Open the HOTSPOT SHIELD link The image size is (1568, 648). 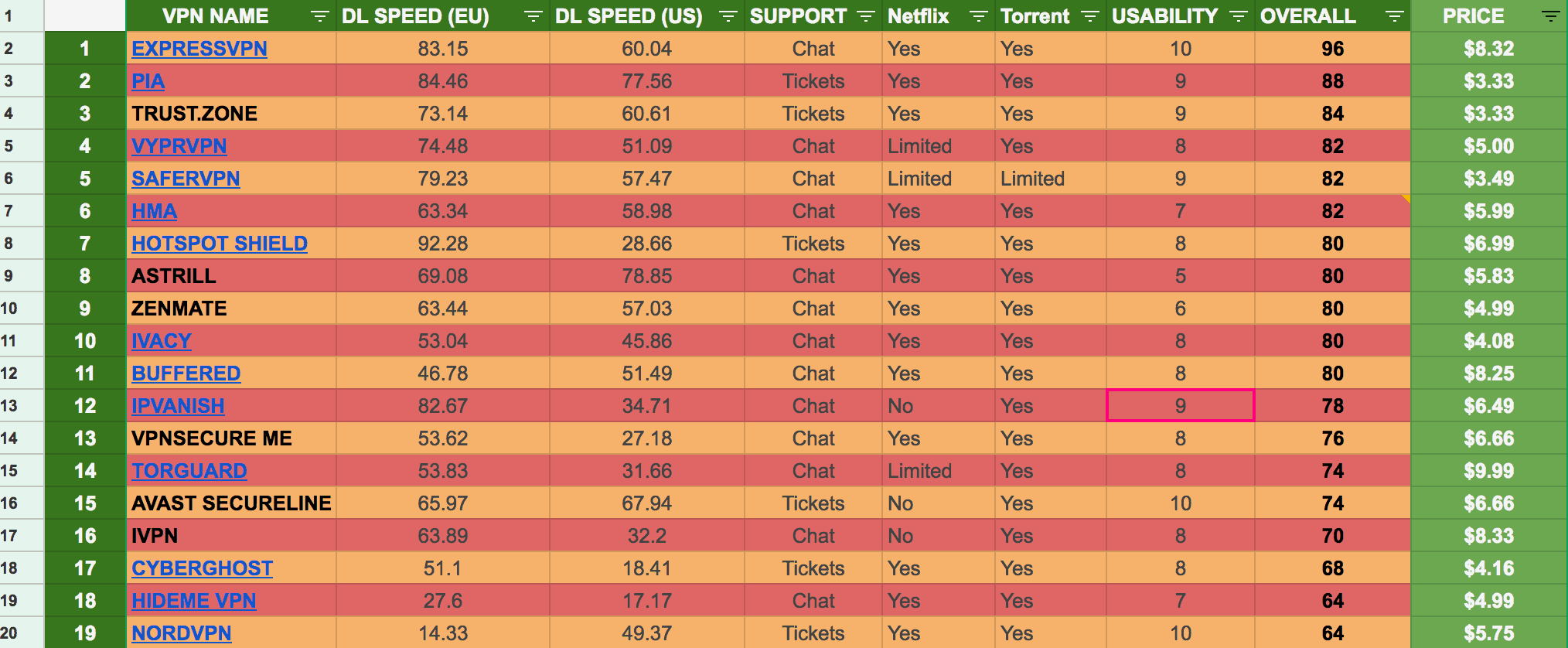[220, 244]
